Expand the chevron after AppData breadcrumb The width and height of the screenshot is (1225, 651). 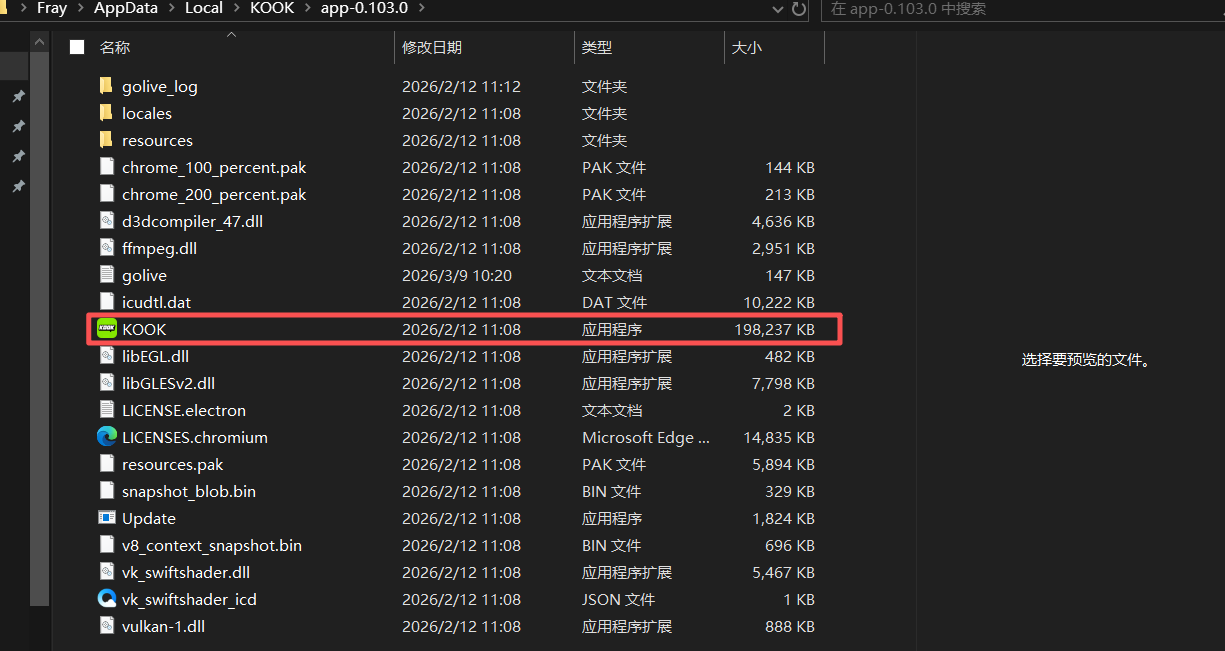(172, 8)
